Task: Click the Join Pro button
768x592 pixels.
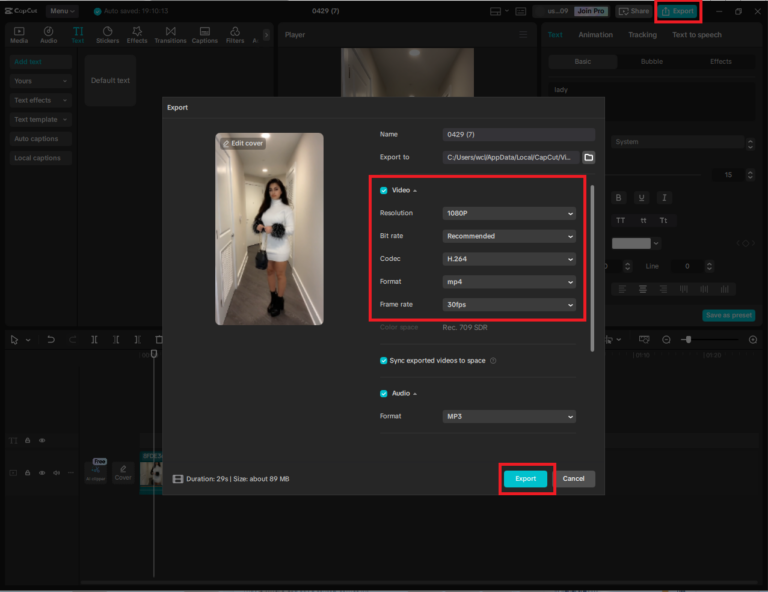Action: tap(591, 11)
